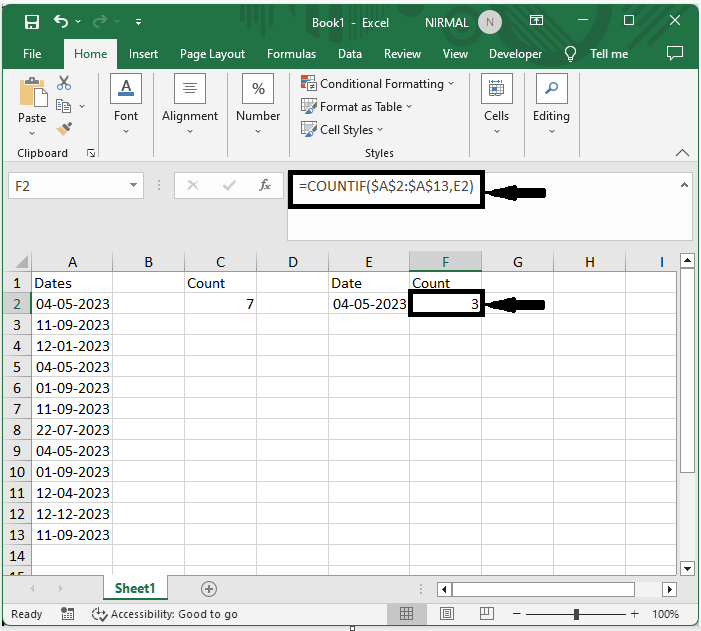Select the Sheet1 tab
The width and height of the screenshot is (701, 631).
pyautogui.click(x=135, y=588)
